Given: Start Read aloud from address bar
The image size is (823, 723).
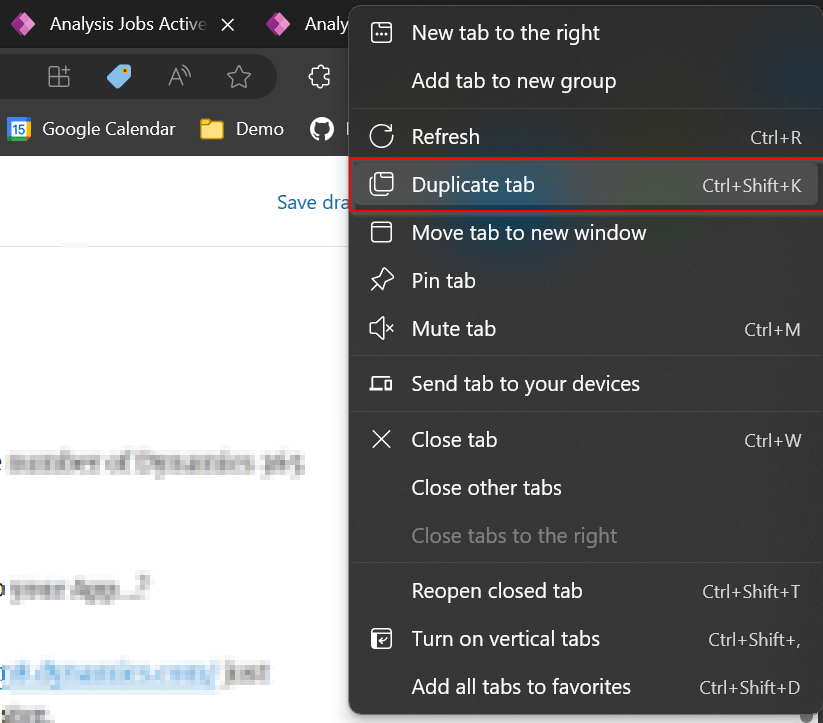Looking at the screenshot, I should coord(179,77).
